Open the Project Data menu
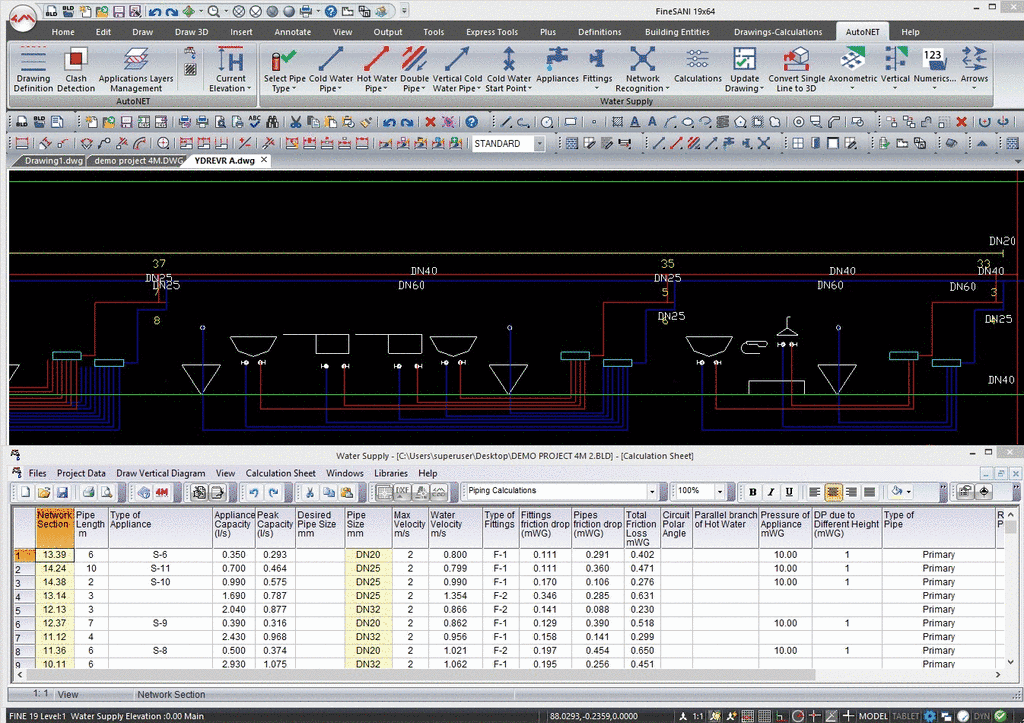Screen dimensions: 1024x723 (x=80, y=473)
